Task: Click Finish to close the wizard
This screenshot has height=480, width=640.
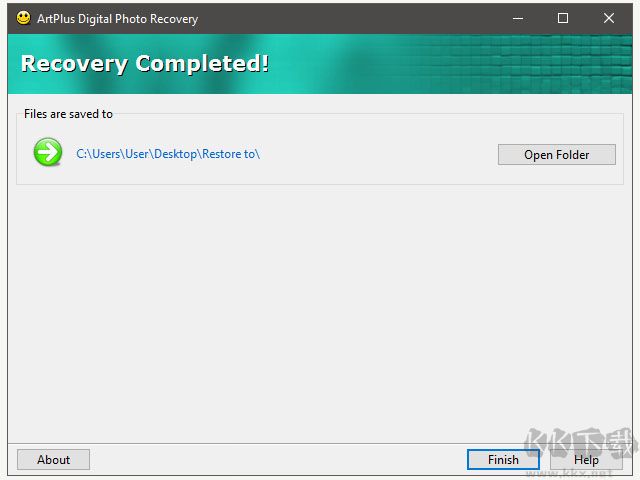Action: pos(503,460)
